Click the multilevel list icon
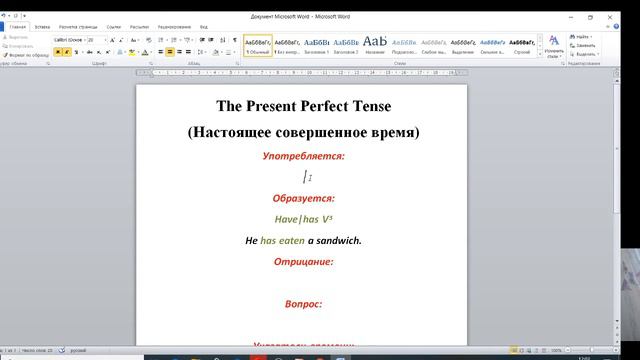This screenshot has height=360, width=640. click(187, 40)
